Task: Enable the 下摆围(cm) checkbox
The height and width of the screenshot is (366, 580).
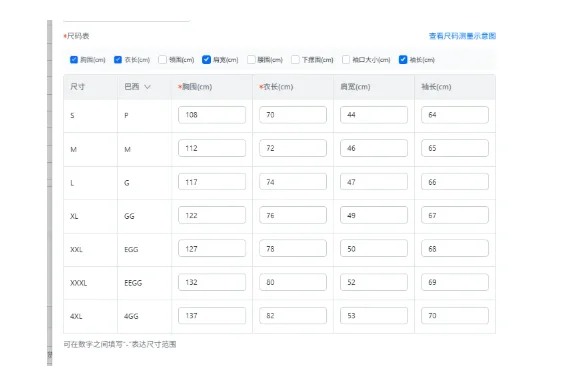Action: coord(295,60)
